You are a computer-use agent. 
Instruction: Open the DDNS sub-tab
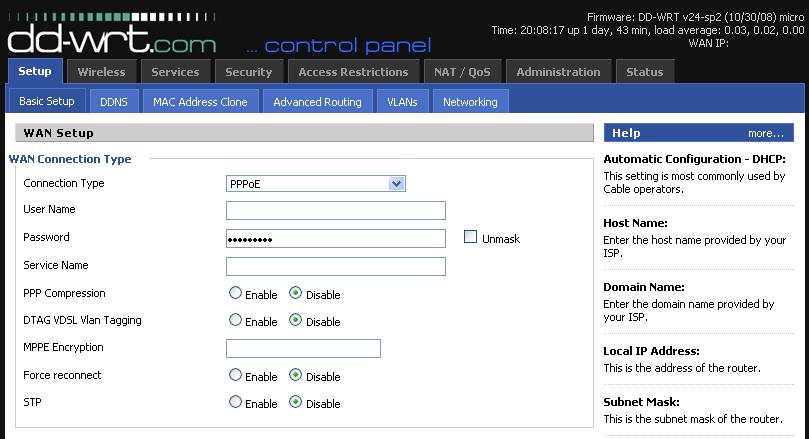(x=114, y=102)
